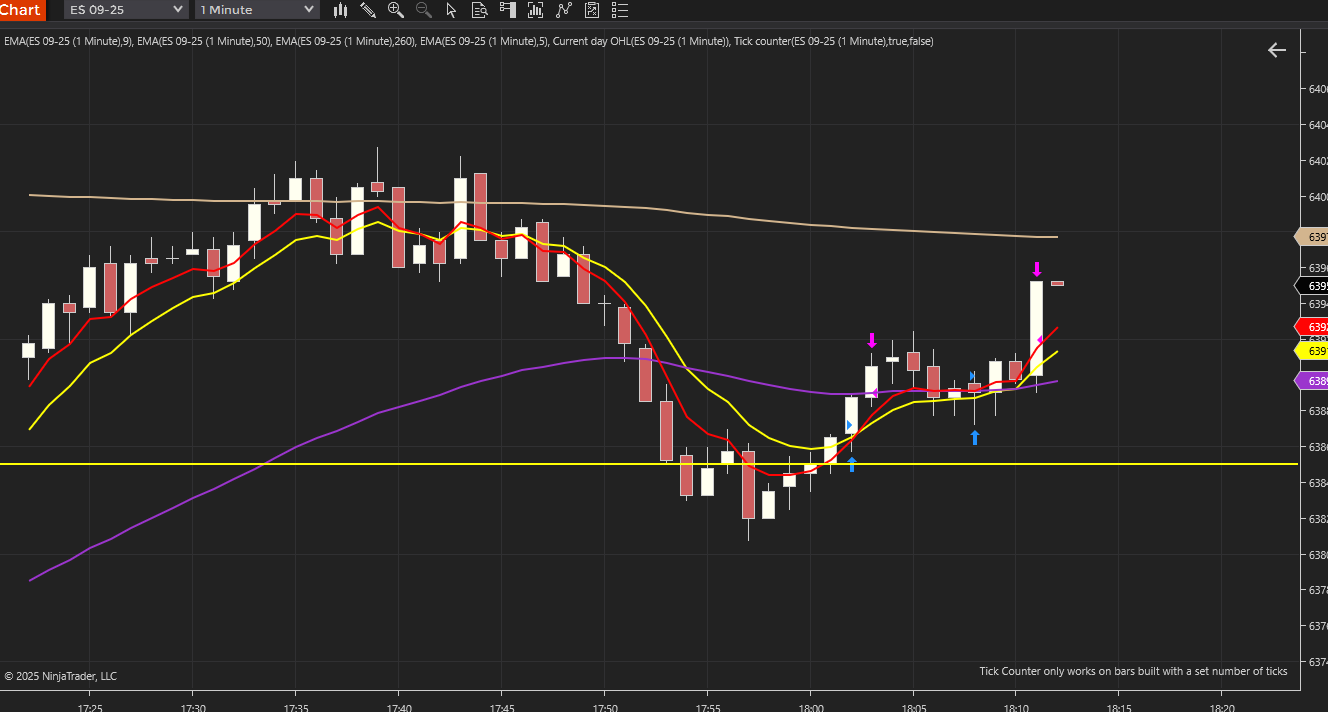Click the 18:10 time axis label
This screenshot has height=712, width=1328.
click(1016, 707)
